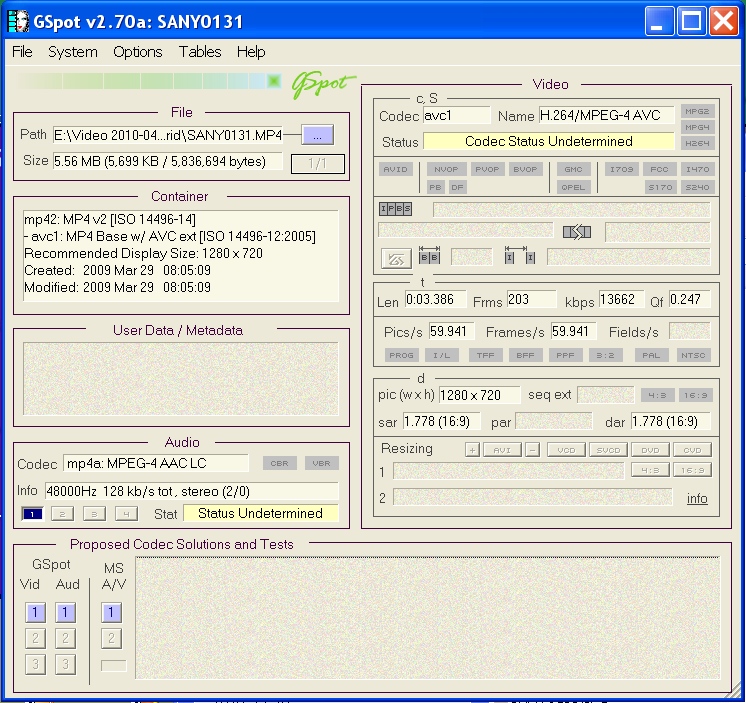Image resolution: width=746 pixels, height=703 pixels.
Task: Click the MPG2 codec indicator
Action: click(697, 111)
